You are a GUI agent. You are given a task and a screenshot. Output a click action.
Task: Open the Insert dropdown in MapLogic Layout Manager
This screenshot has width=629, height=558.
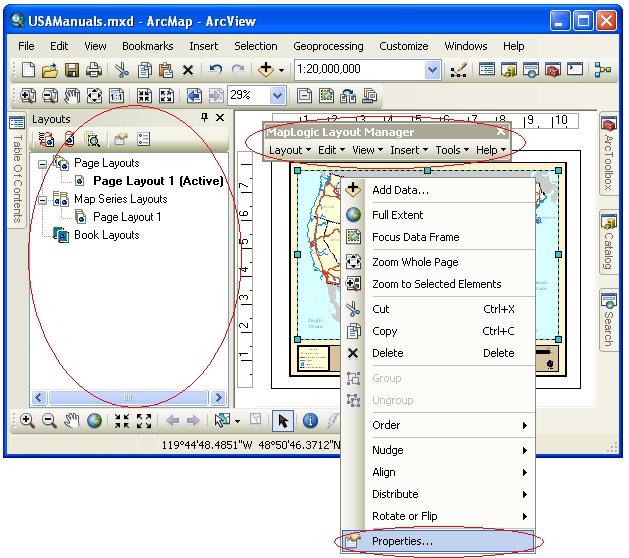[x=409, y=150]
